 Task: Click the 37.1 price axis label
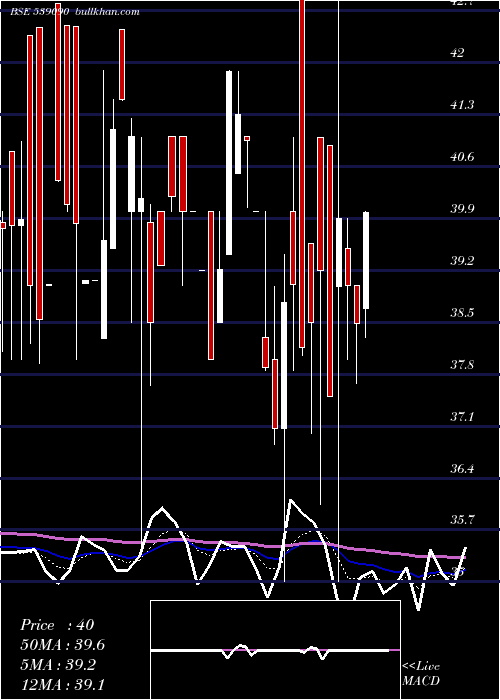coord(462,417)
